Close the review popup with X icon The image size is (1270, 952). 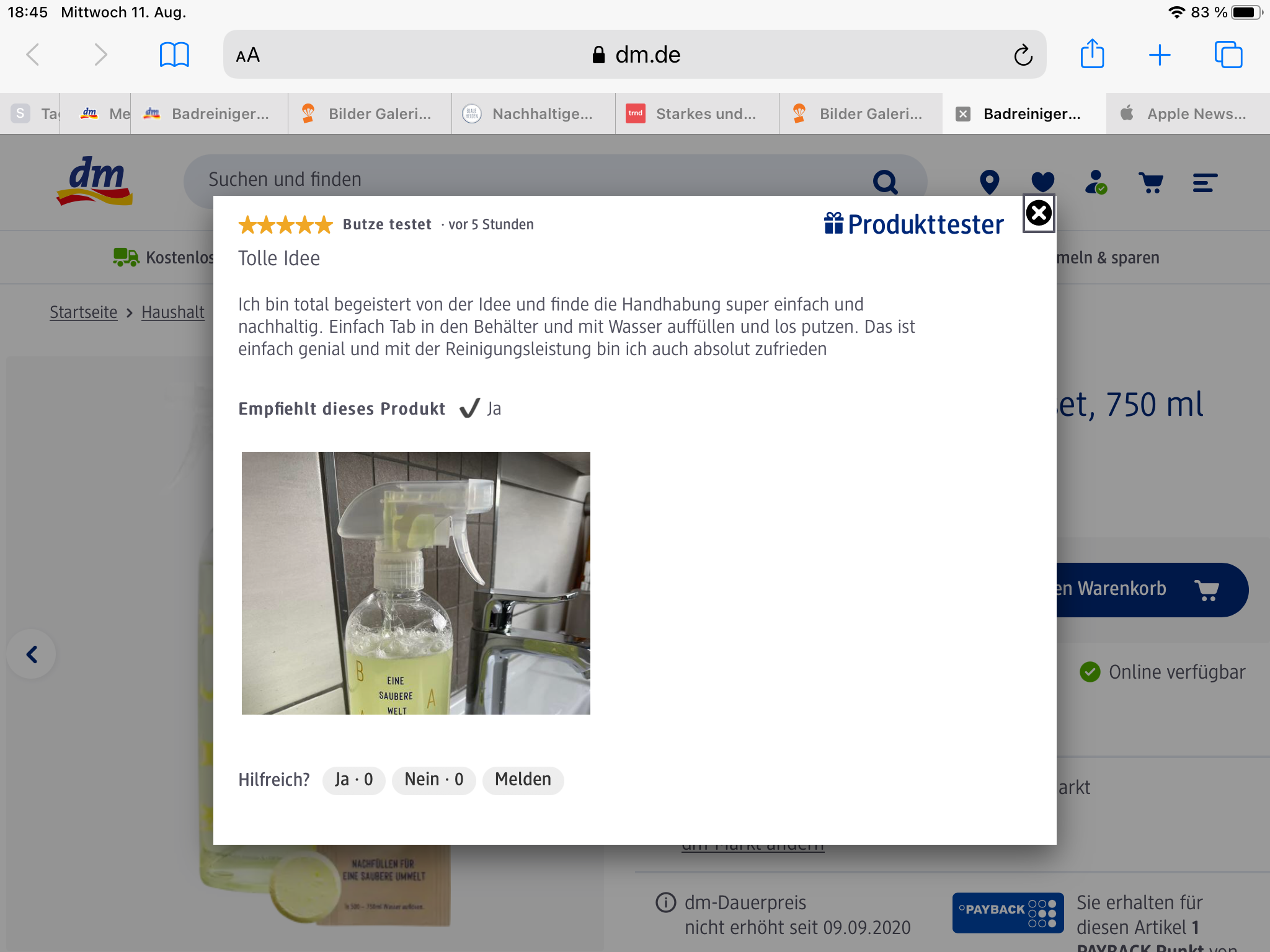point(1039,213)
